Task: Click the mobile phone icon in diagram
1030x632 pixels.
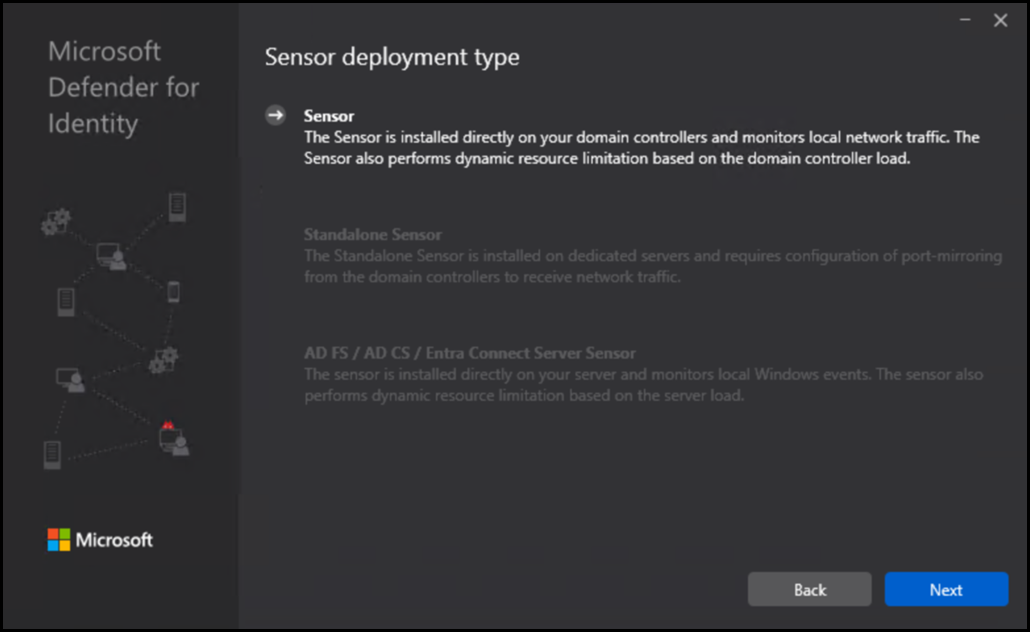Action: click(173, 292)
